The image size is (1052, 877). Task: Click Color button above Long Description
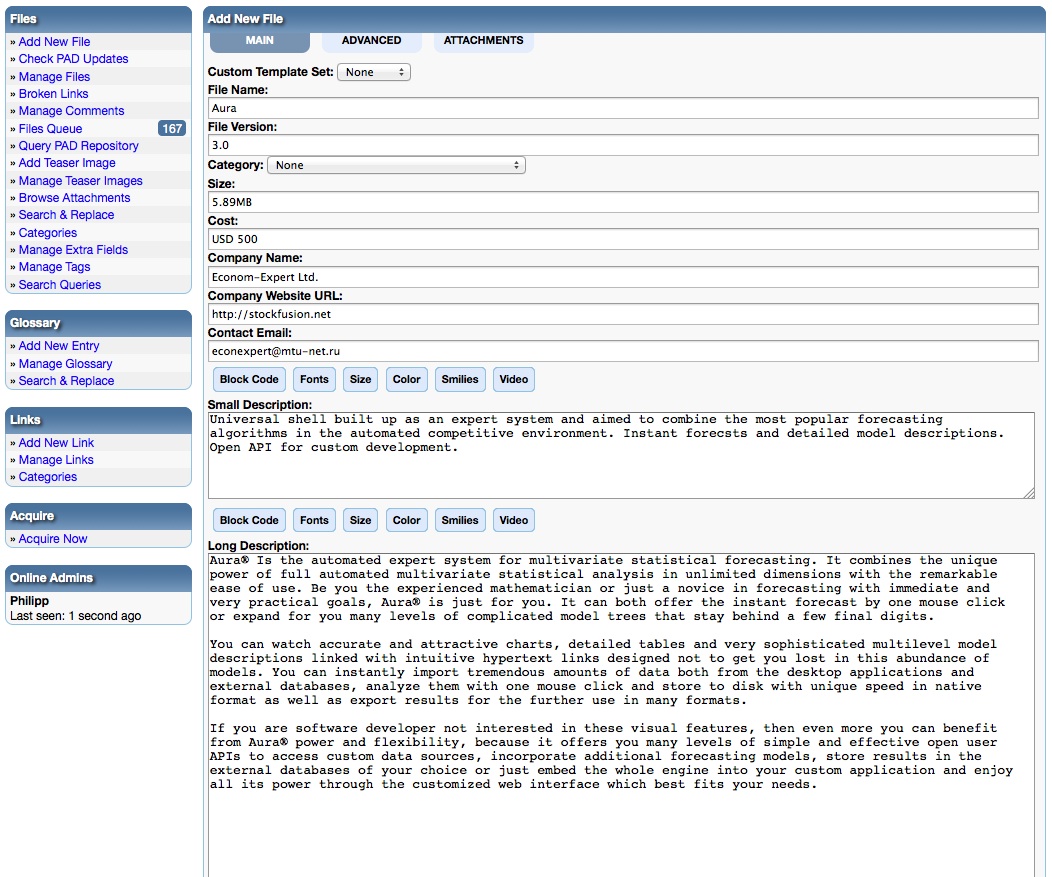407,520
